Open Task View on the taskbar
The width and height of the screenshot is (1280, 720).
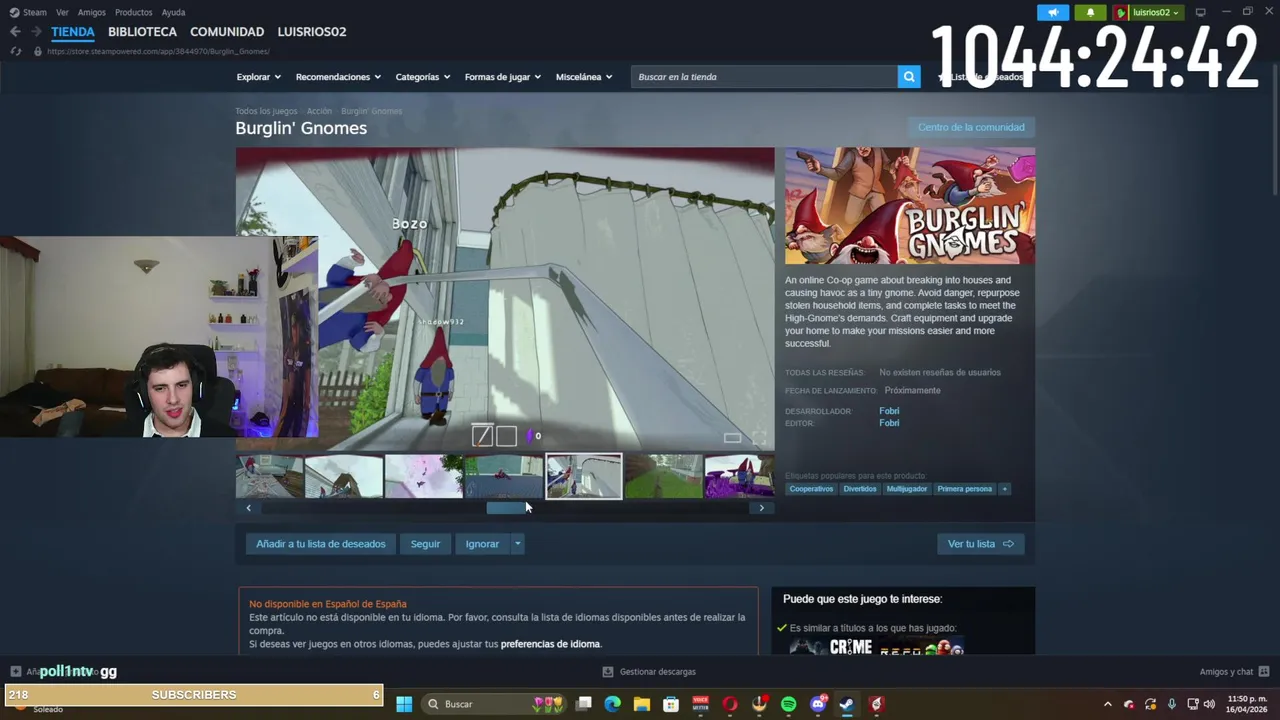[584, 704]
